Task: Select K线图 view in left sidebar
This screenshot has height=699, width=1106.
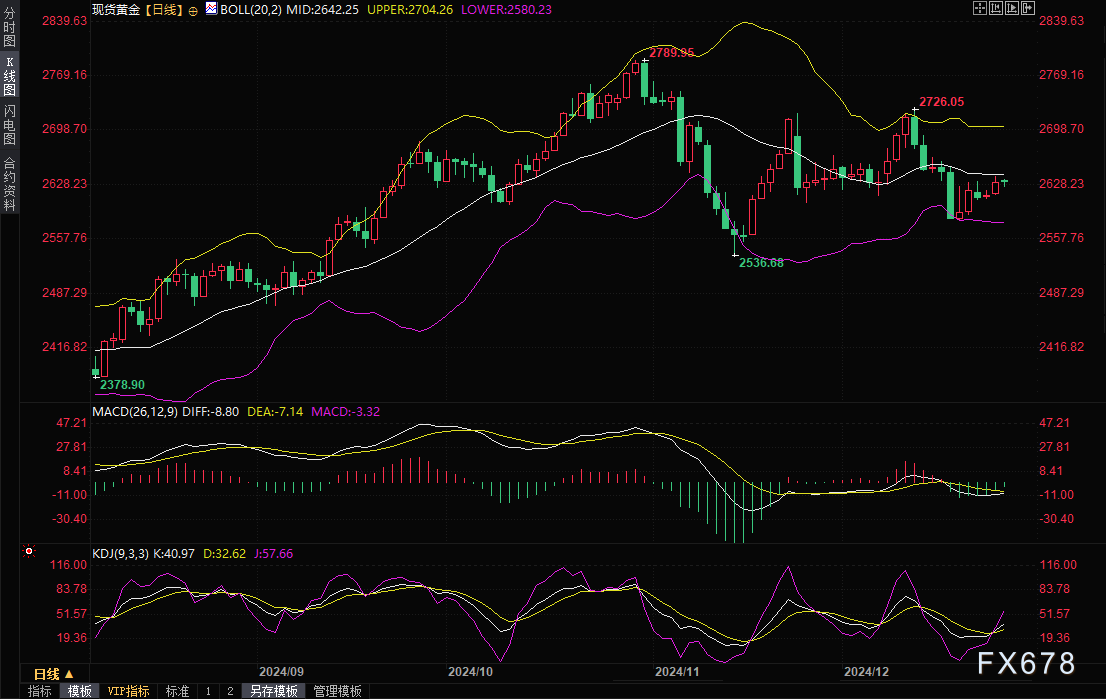Action: (x=9, y=75)
